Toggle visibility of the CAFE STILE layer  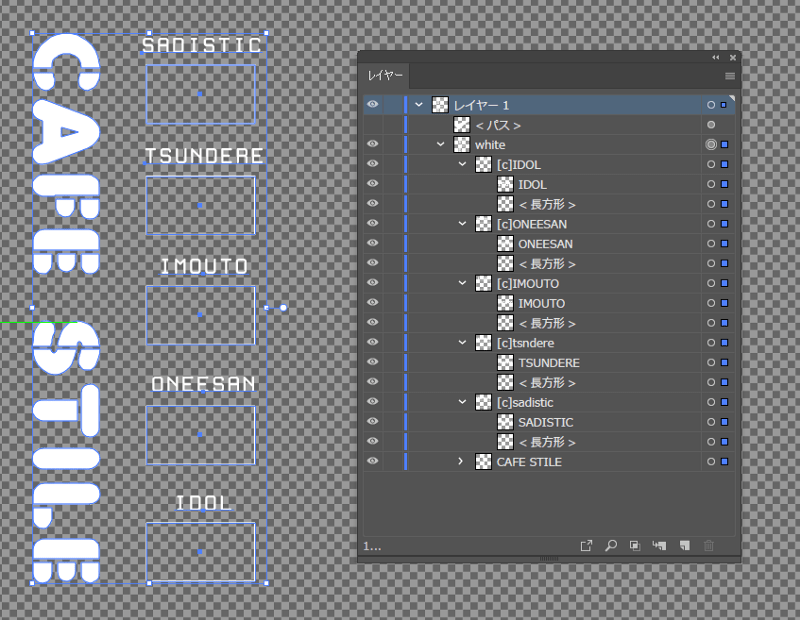372,462
